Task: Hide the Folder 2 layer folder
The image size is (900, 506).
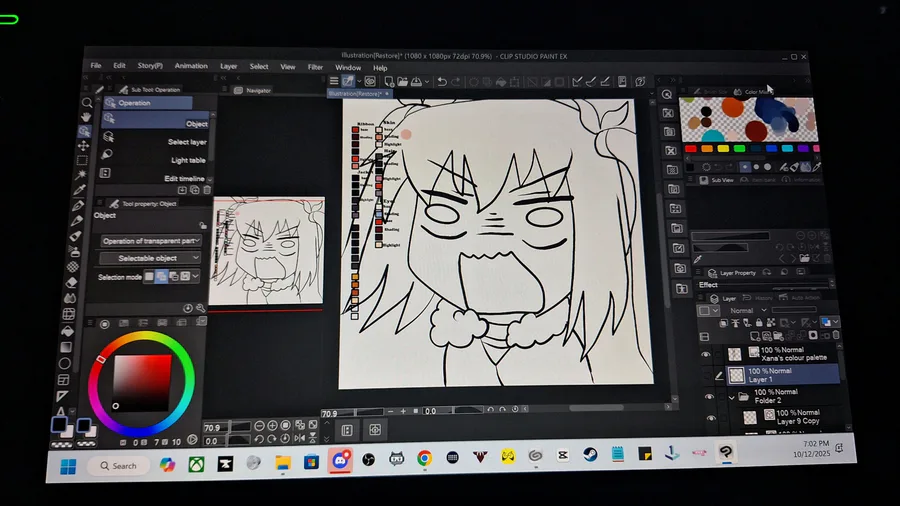Action: (x=709, y=396)
